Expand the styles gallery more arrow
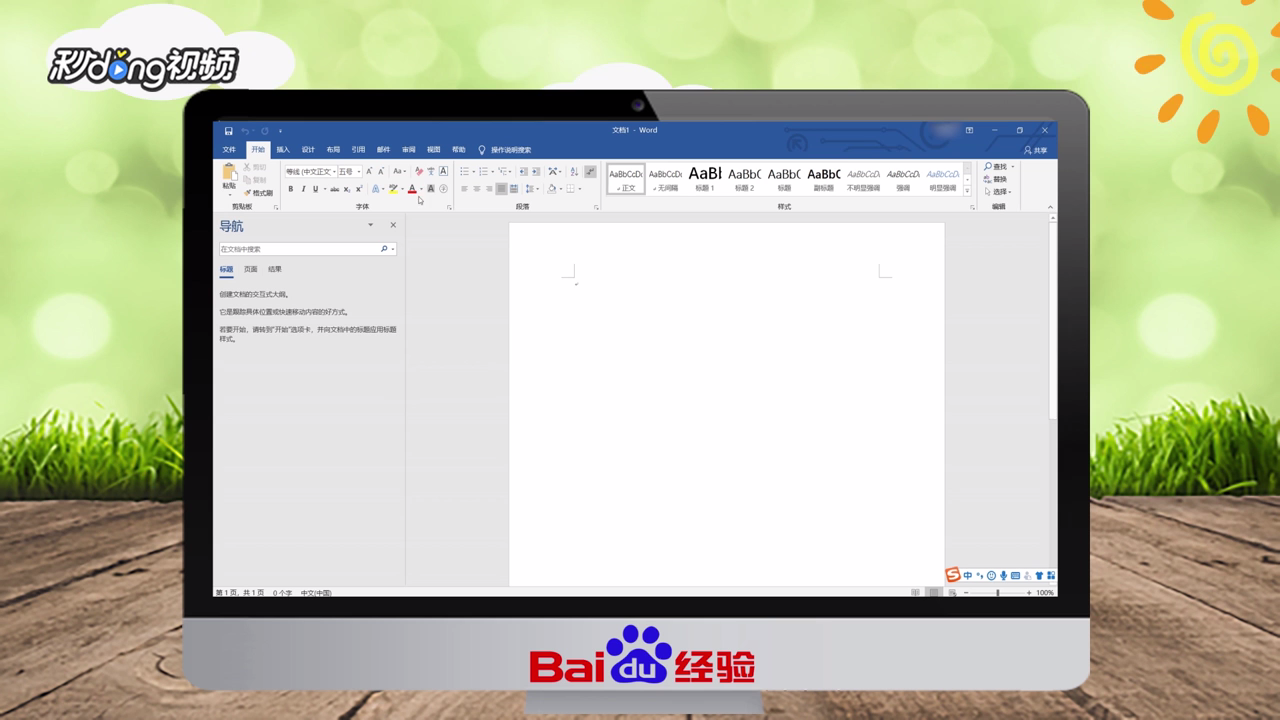This screenshot has width=1280, height=720. click(x=967, y=190)
